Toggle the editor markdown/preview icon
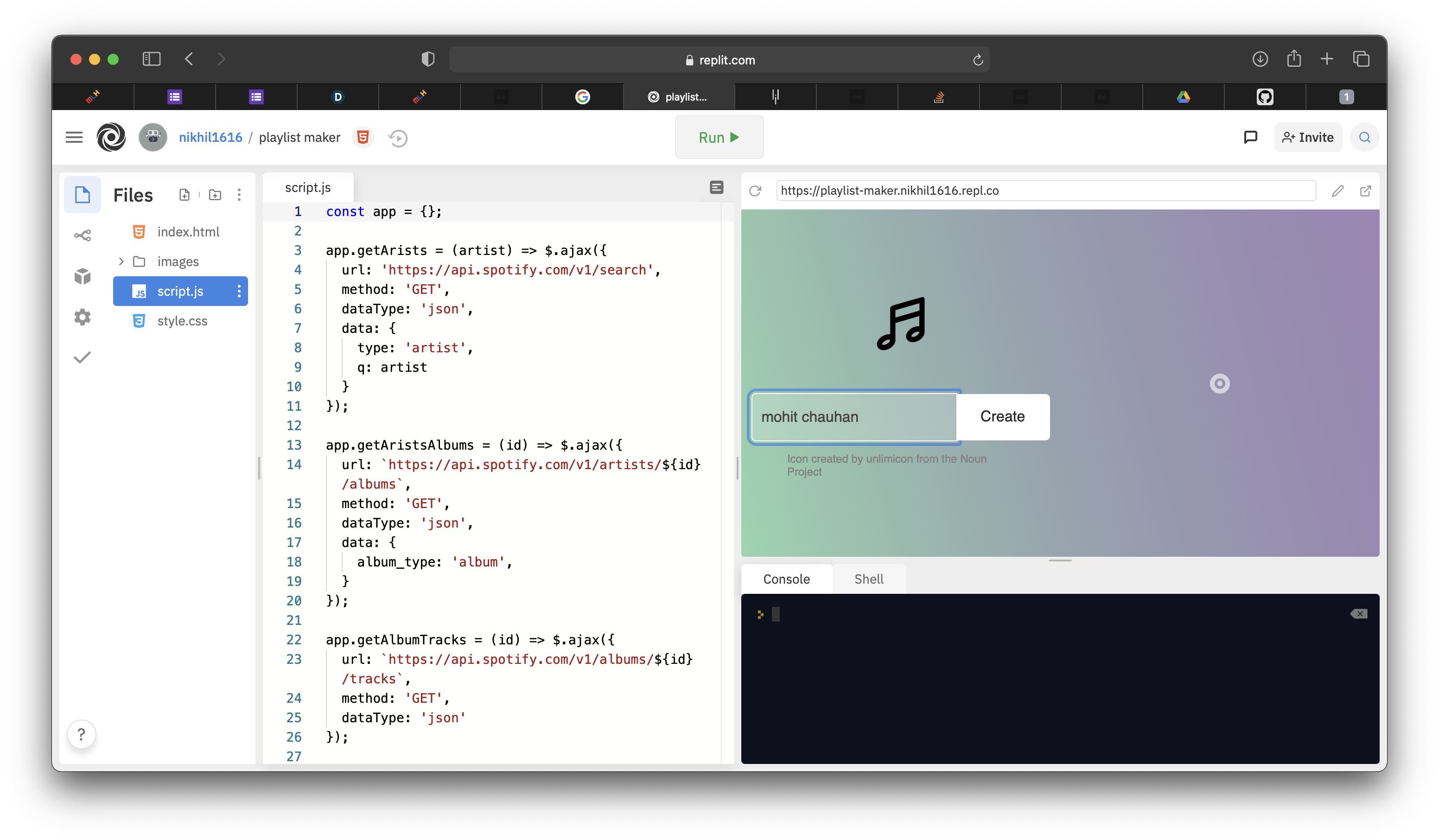1439x840 pixels. pos(716,187)
